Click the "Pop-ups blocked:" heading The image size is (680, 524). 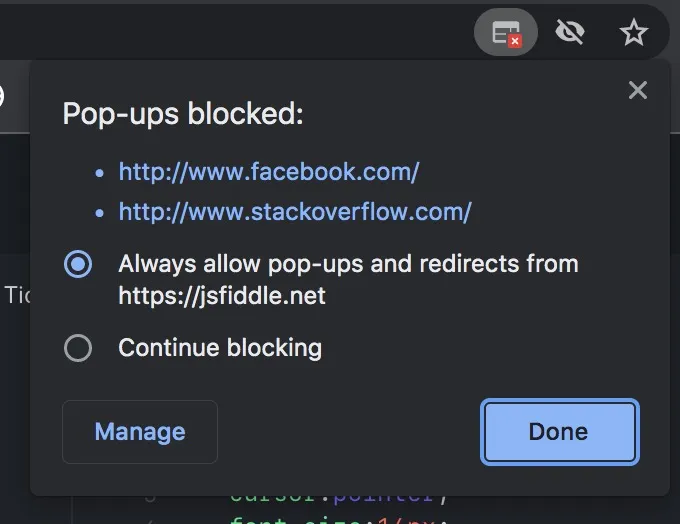[x=183, y=114]
